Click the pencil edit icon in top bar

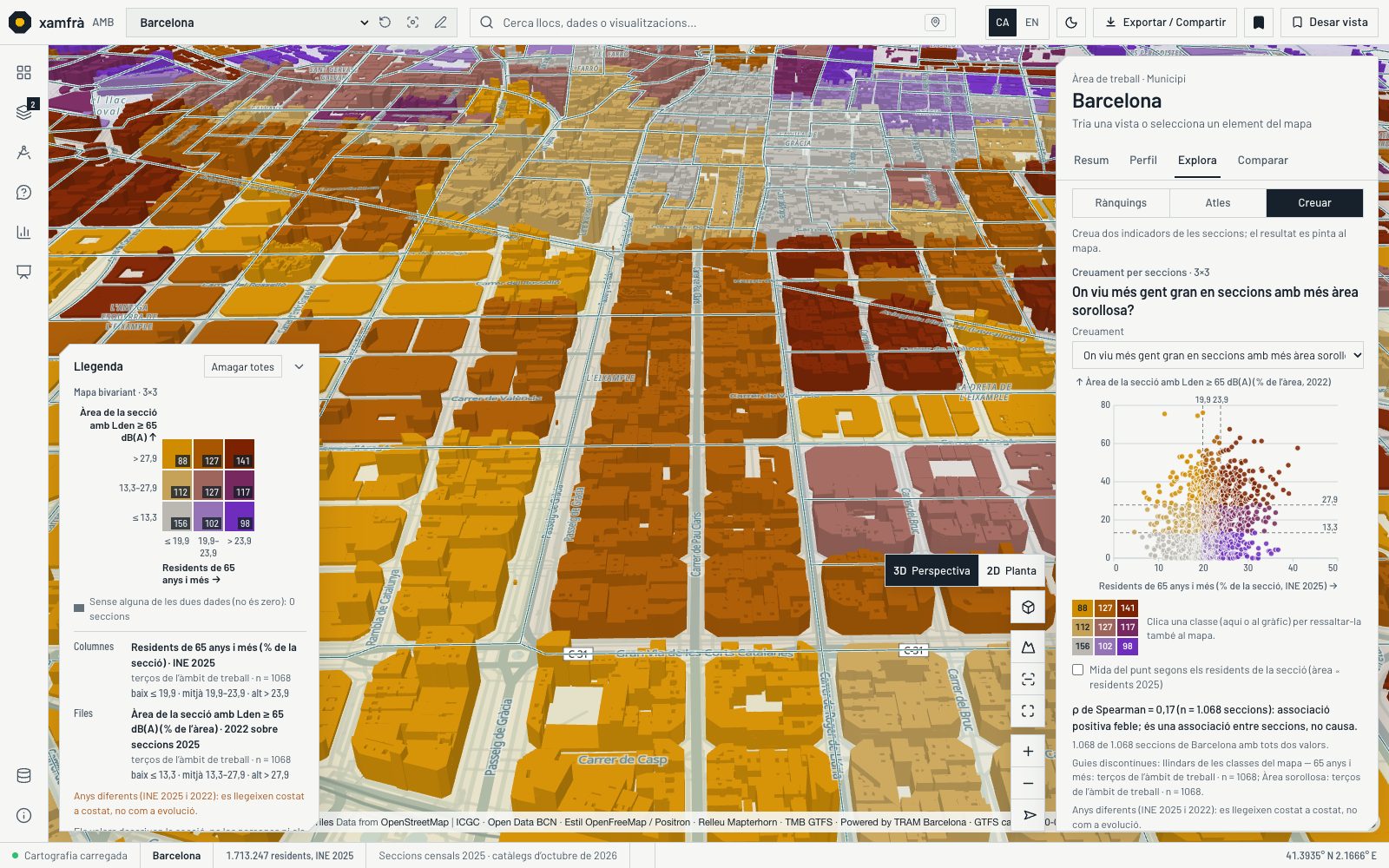click(441, 23)
